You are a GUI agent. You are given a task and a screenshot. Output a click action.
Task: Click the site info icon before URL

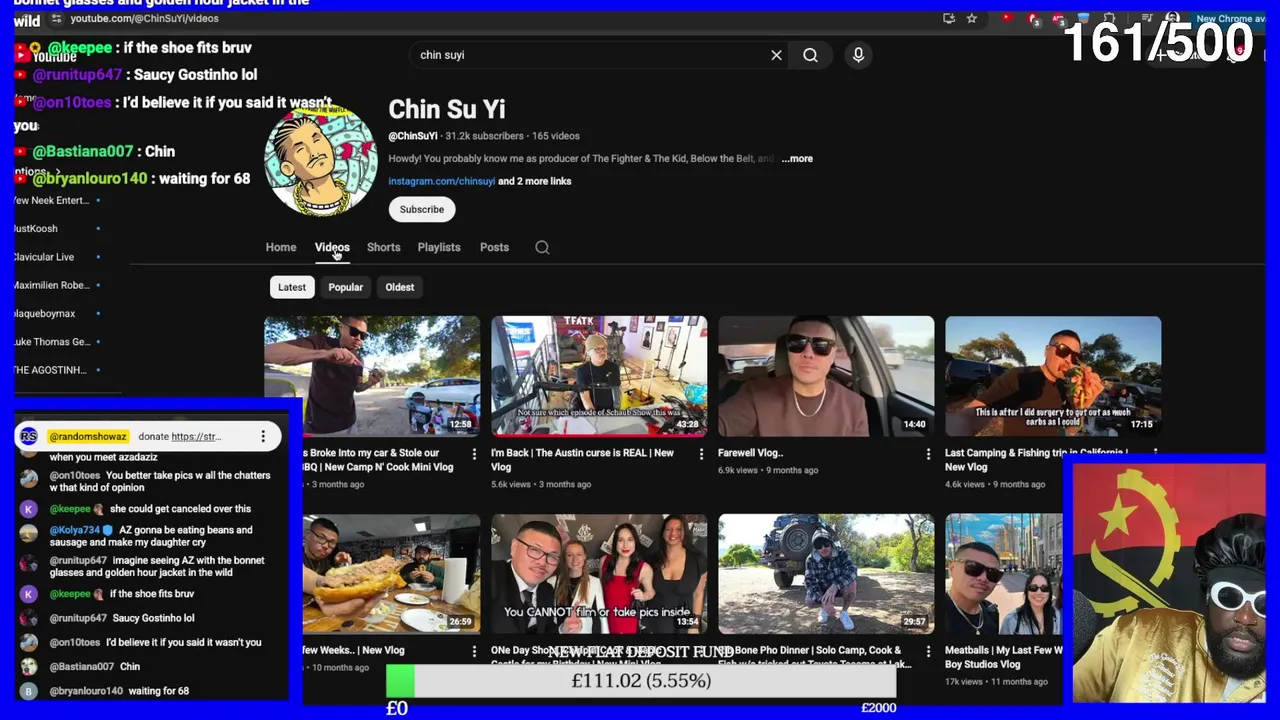[56, 18]
